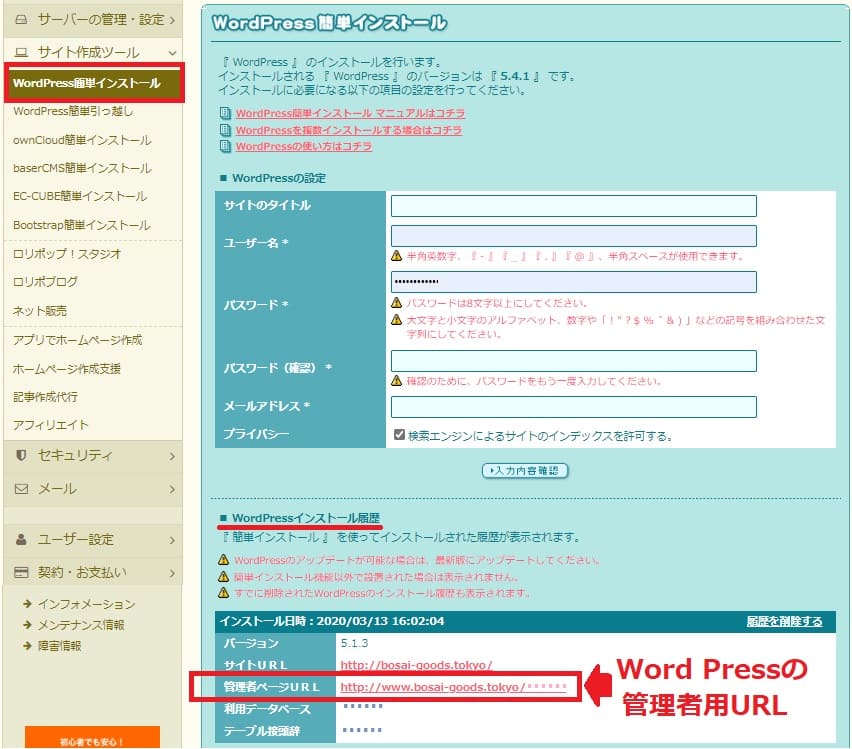852x749 pixels.
Task: Open ownCloud簡単インストール menu item
Action: [82, 140]
